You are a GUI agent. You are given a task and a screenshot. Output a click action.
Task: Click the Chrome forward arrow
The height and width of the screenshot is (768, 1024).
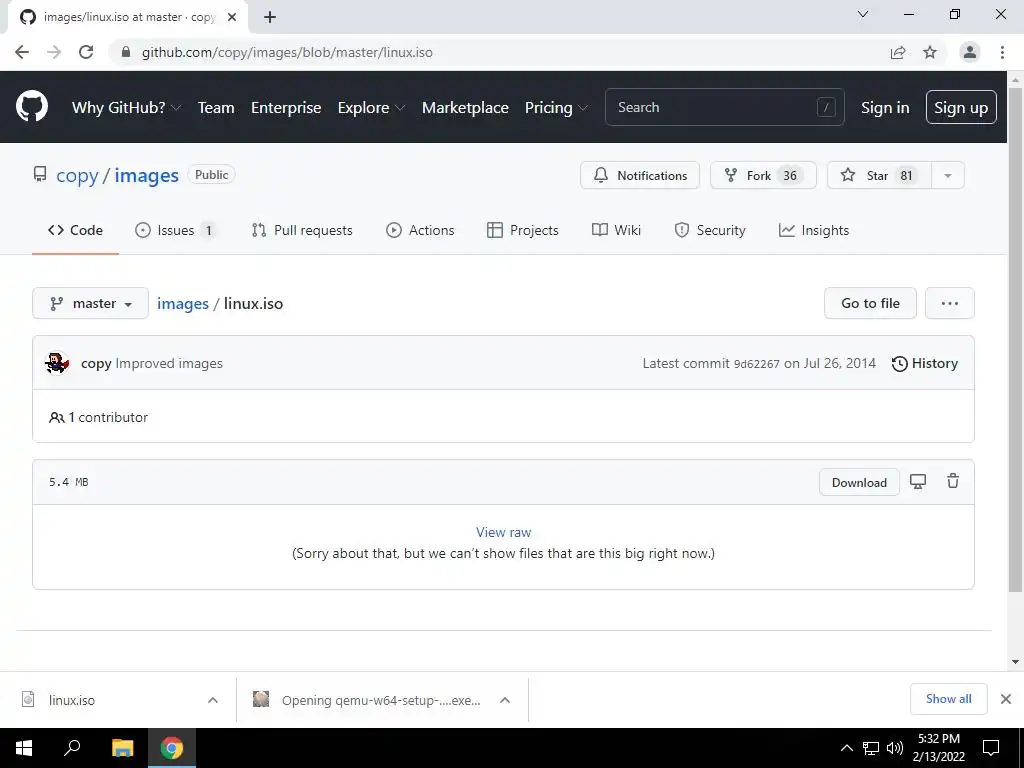coord(54,52)
